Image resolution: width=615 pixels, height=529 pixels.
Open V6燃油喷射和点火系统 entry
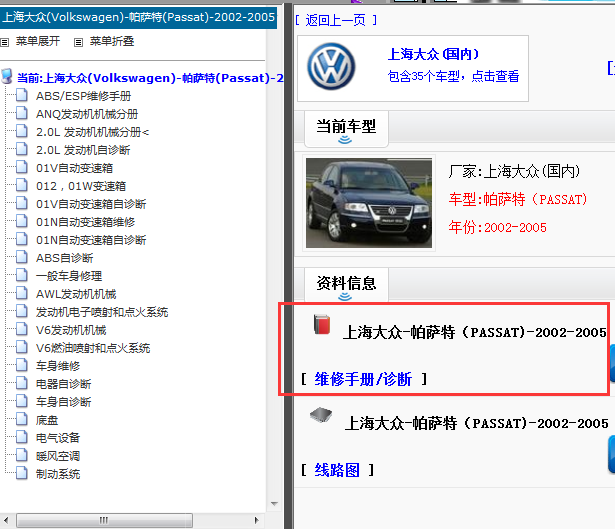pyautogui.click(x=93, y=348)
